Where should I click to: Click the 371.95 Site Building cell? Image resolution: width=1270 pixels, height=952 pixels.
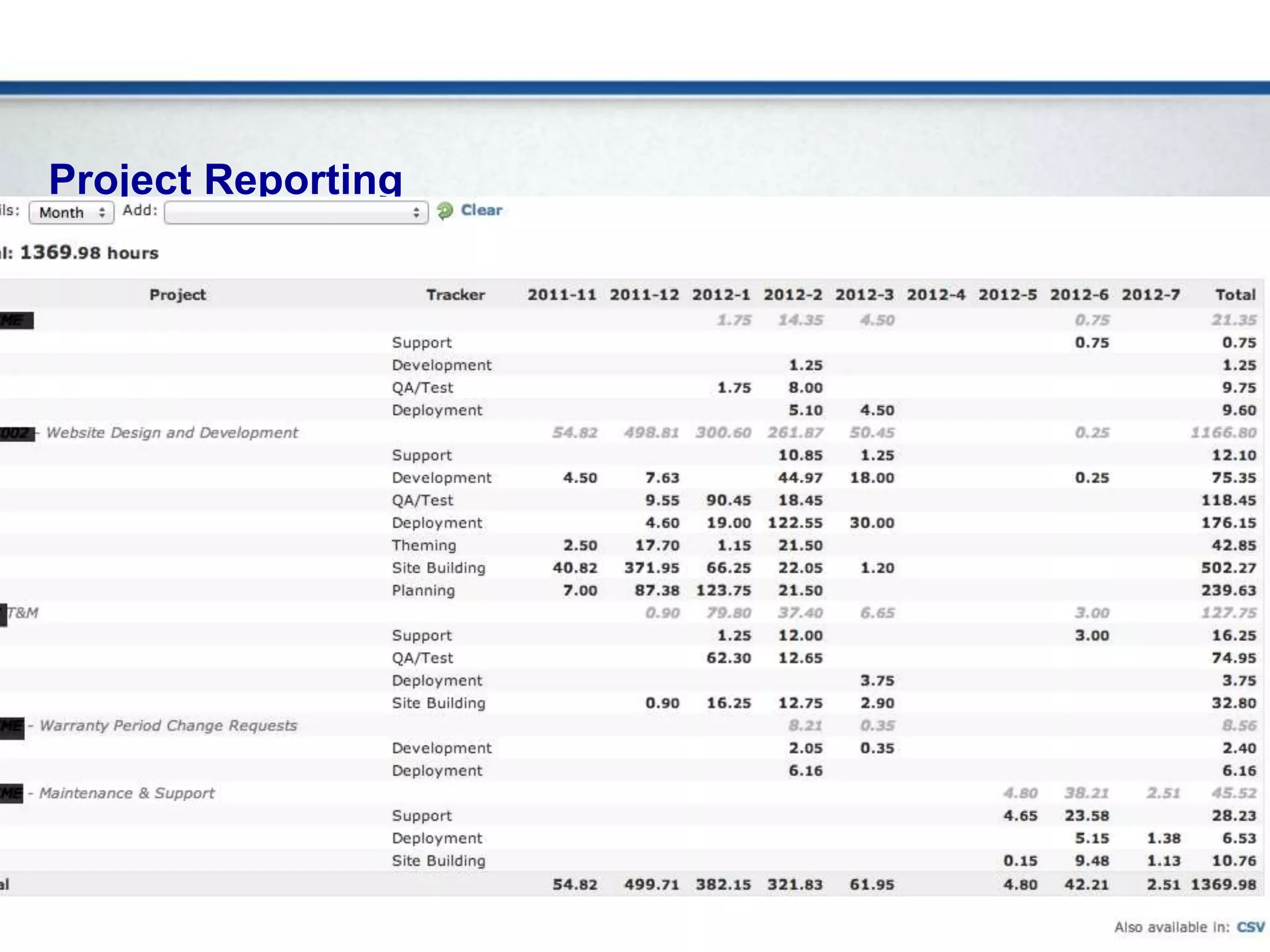coord(651,568)
